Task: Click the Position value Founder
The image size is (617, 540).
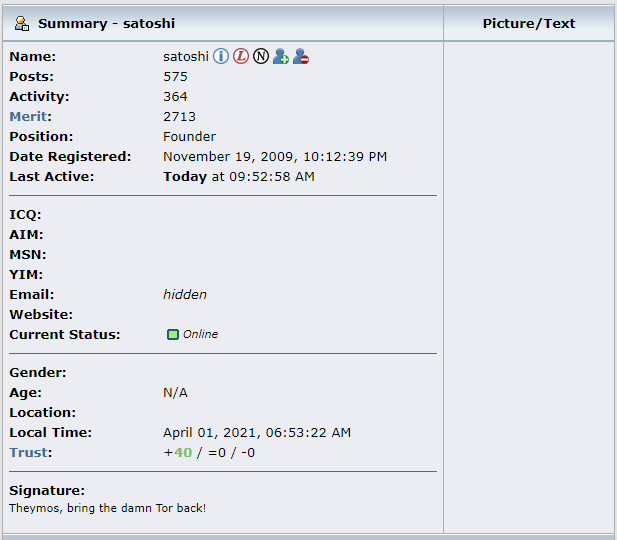Action: point(190,137)
